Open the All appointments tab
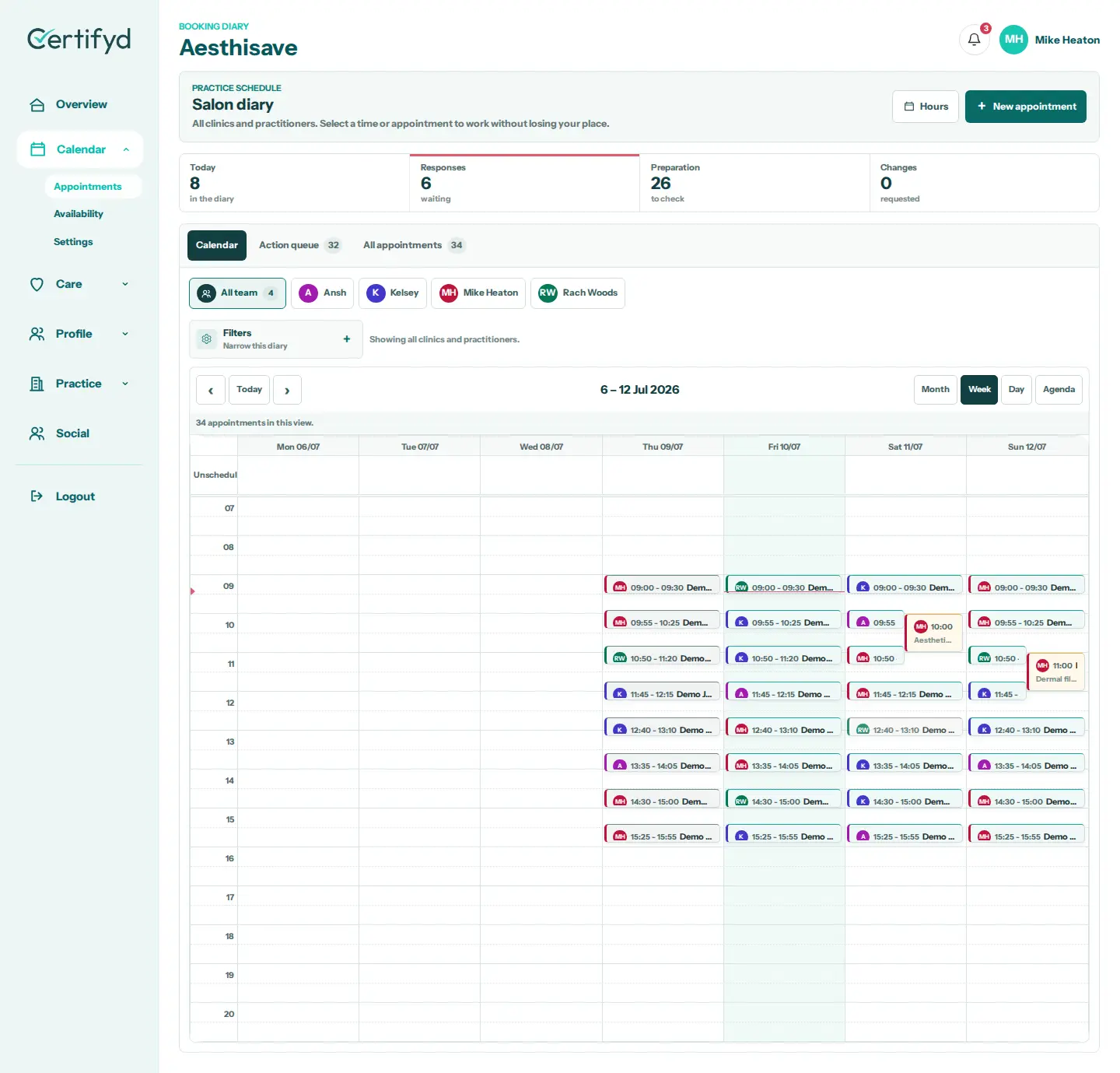 414,245
